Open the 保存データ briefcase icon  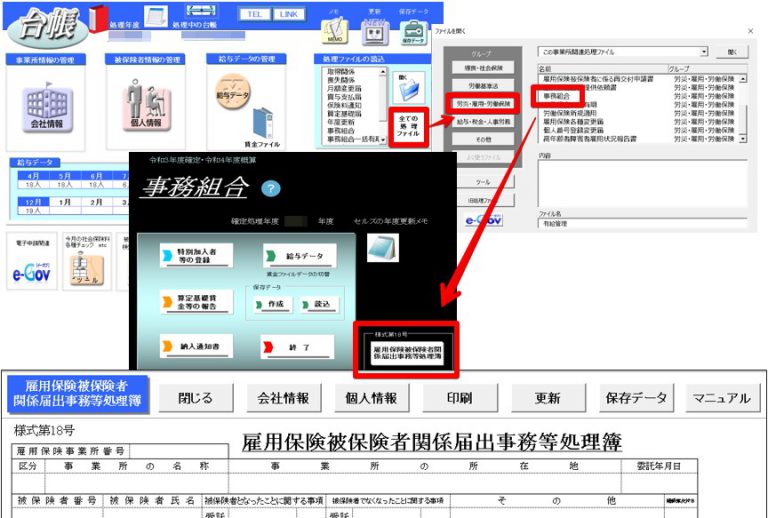click(x=413, y=33)
